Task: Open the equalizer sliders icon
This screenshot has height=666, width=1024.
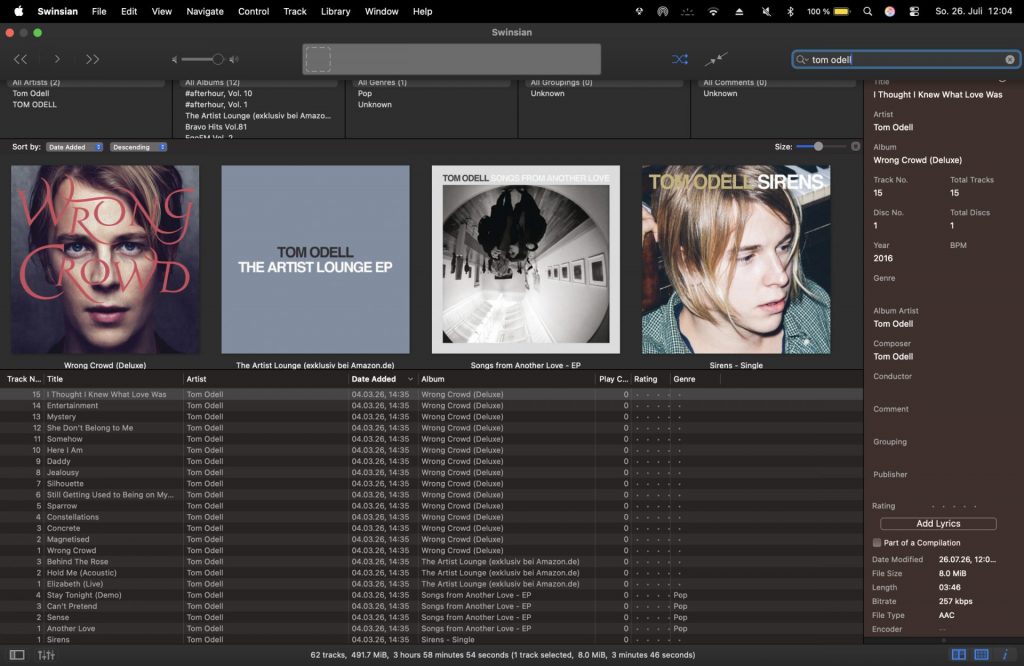Action: [x=46, y=655]
